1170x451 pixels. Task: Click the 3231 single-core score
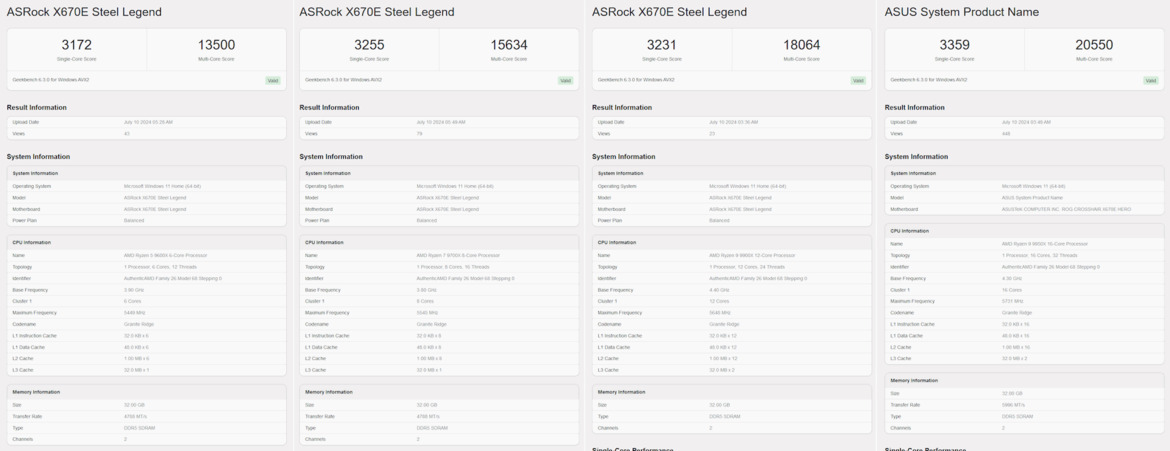click(662, 45)
